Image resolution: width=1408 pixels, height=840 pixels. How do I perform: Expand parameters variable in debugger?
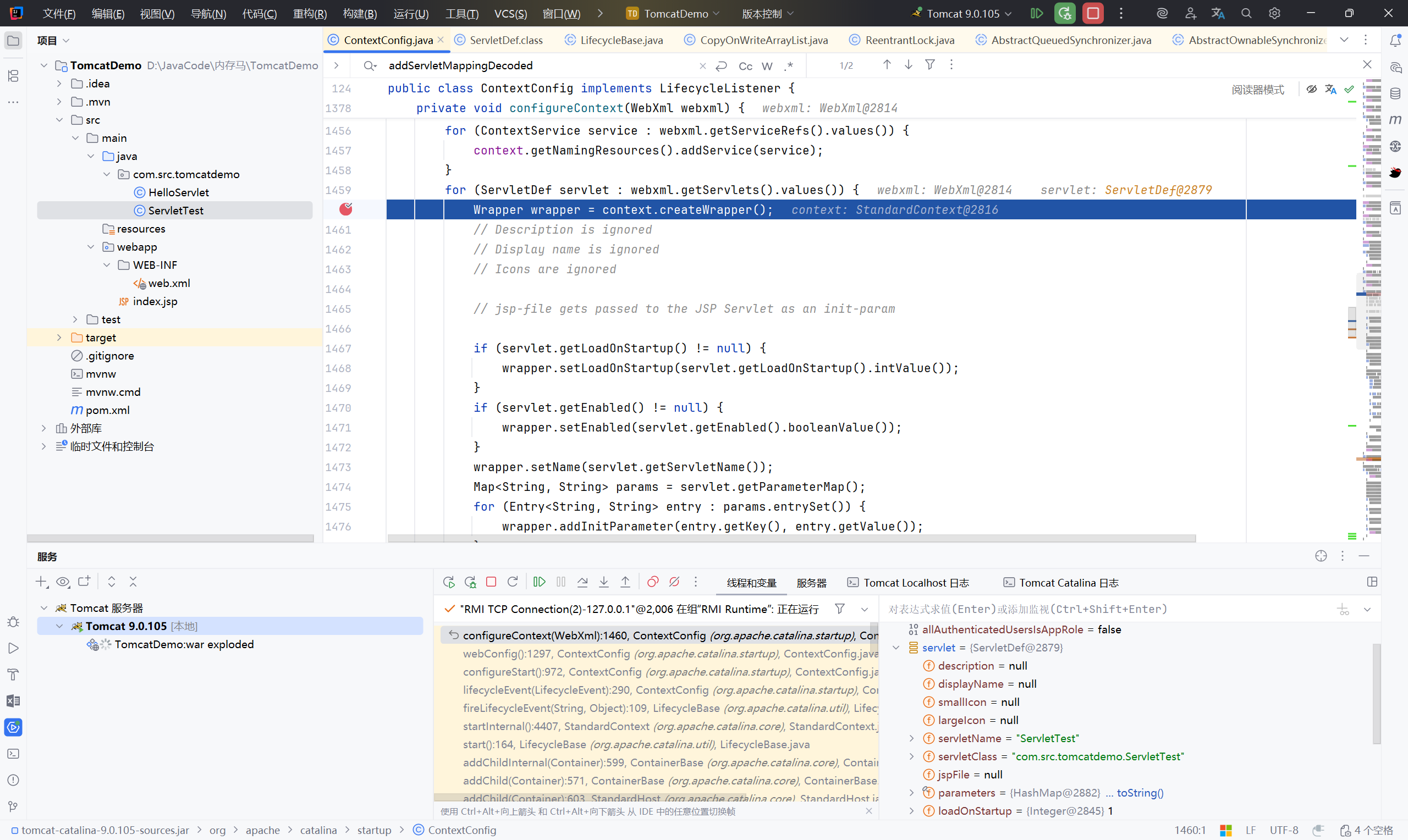(x=911, y=793)
